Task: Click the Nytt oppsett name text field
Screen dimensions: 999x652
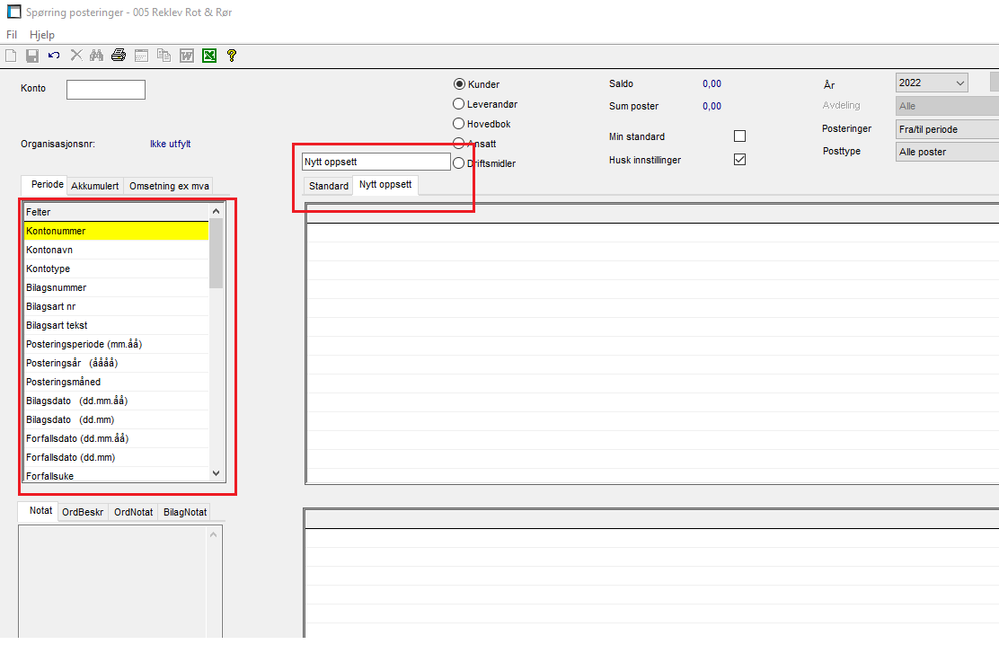Action: 376,161
